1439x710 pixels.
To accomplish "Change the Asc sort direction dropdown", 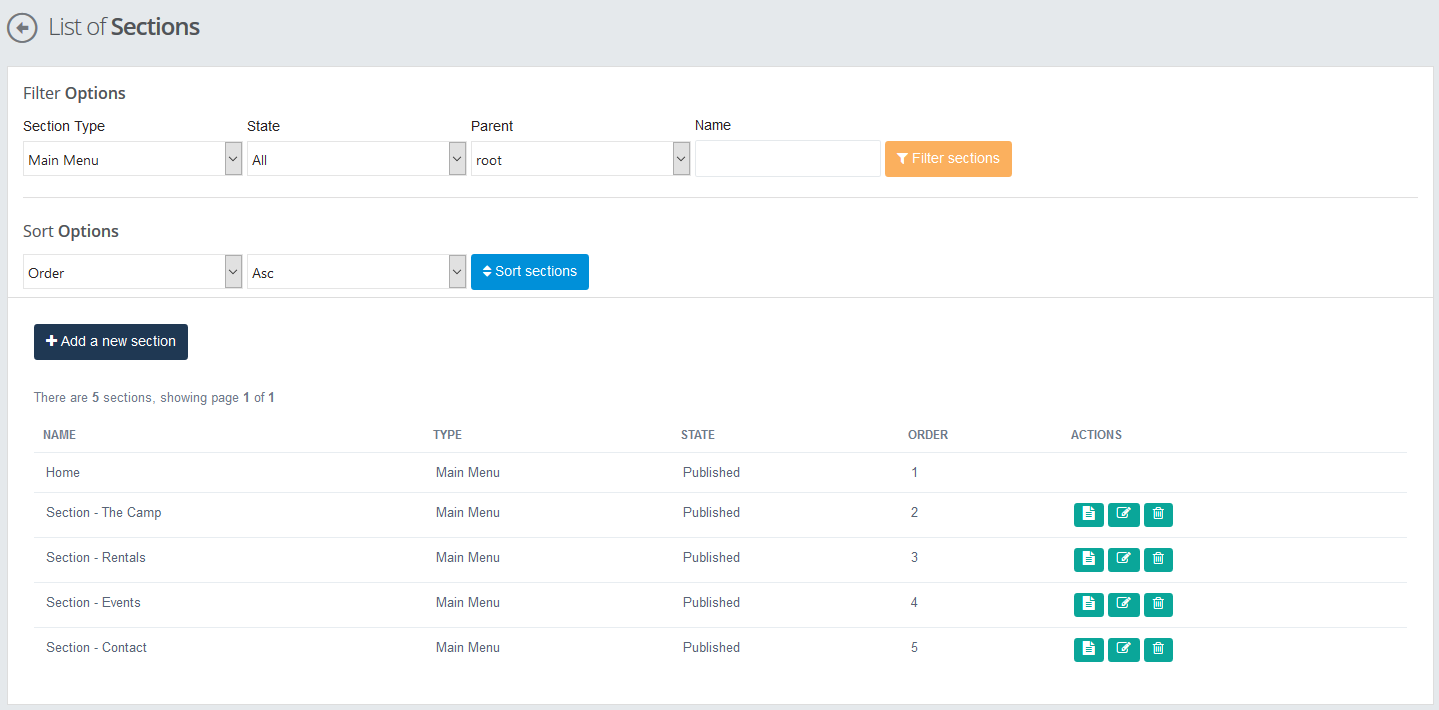I will click(x=356, y=272).
